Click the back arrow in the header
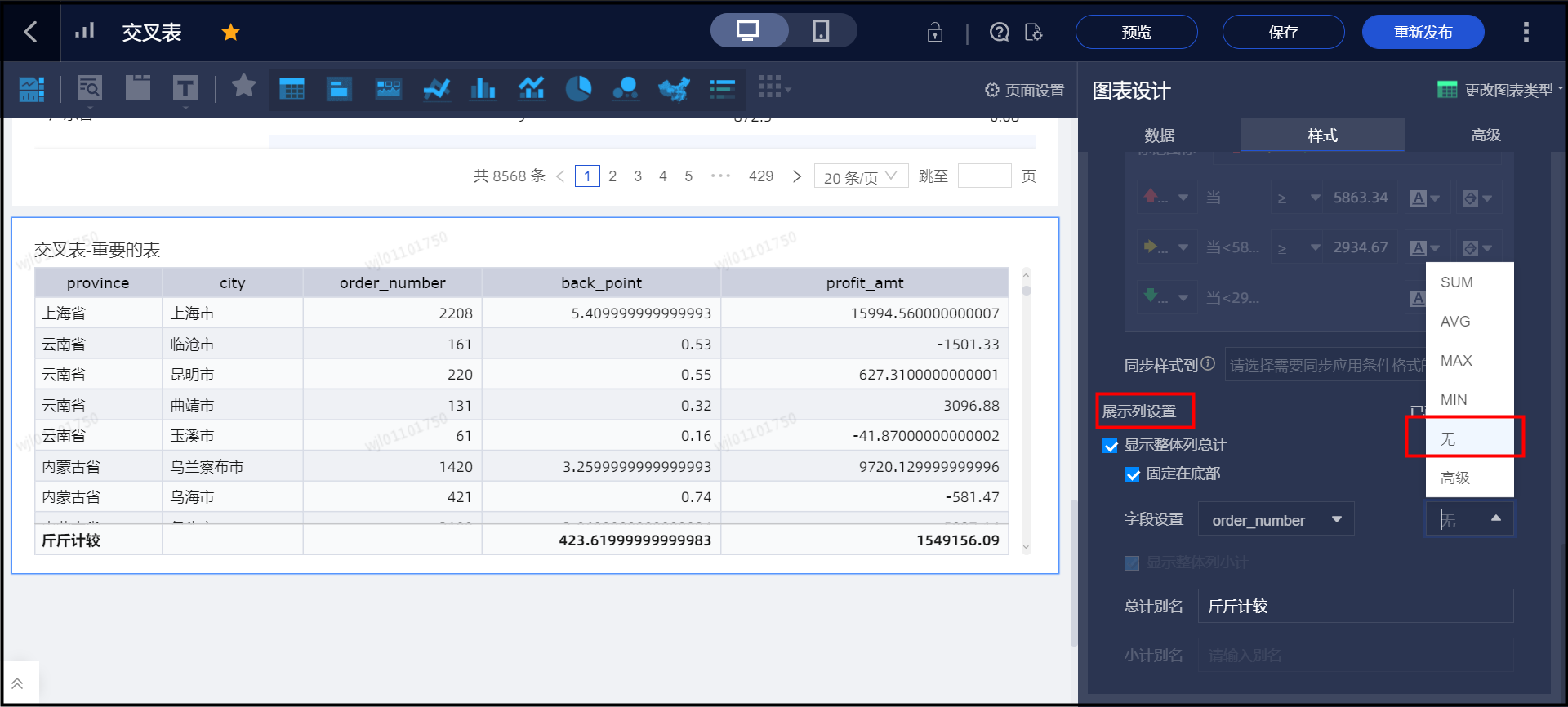The width and height of the screenshot is (1568, 707). point(30,32)
